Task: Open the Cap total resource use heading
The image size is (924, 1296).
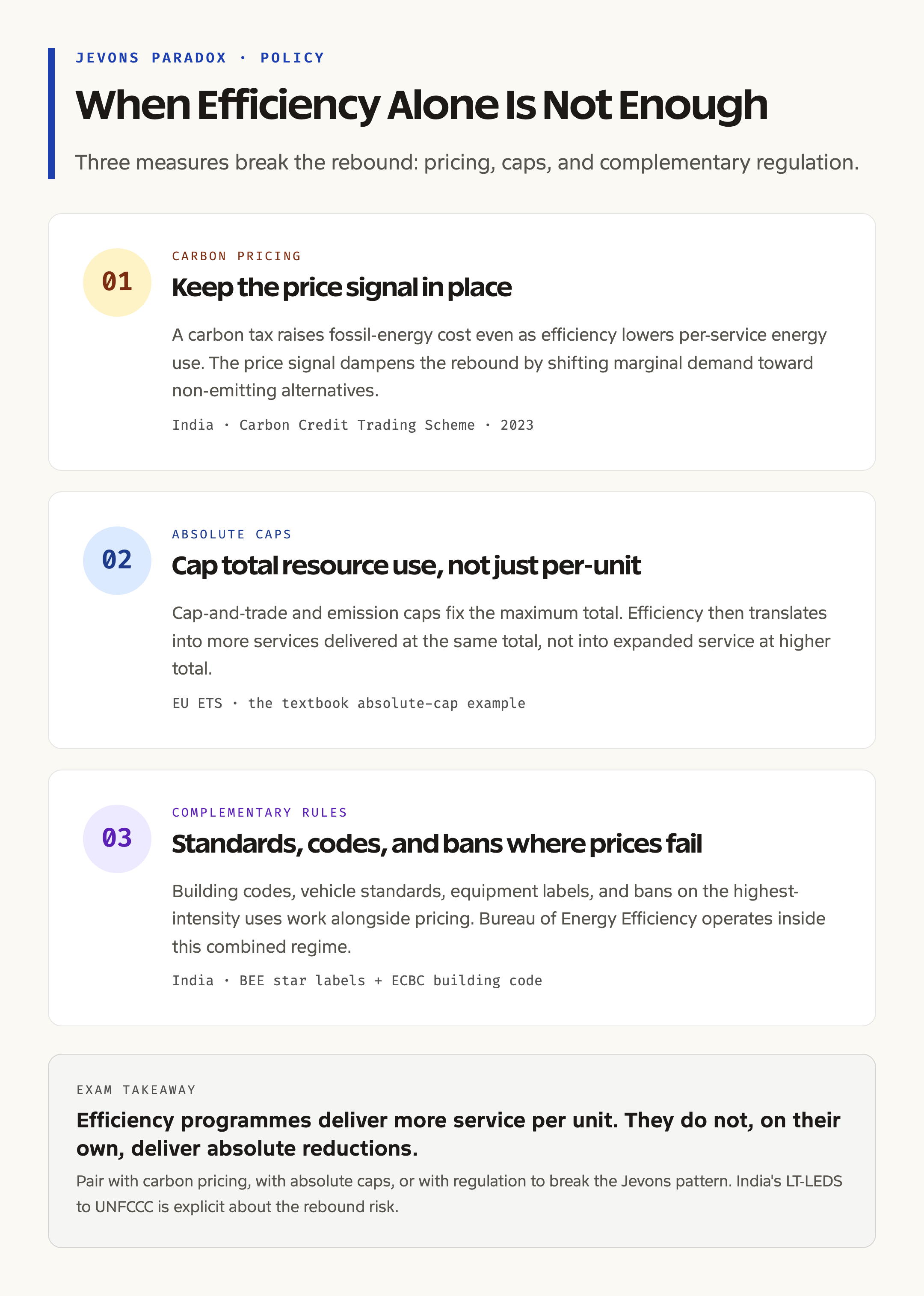Action: pyautogui.click(x=406, y=566)
